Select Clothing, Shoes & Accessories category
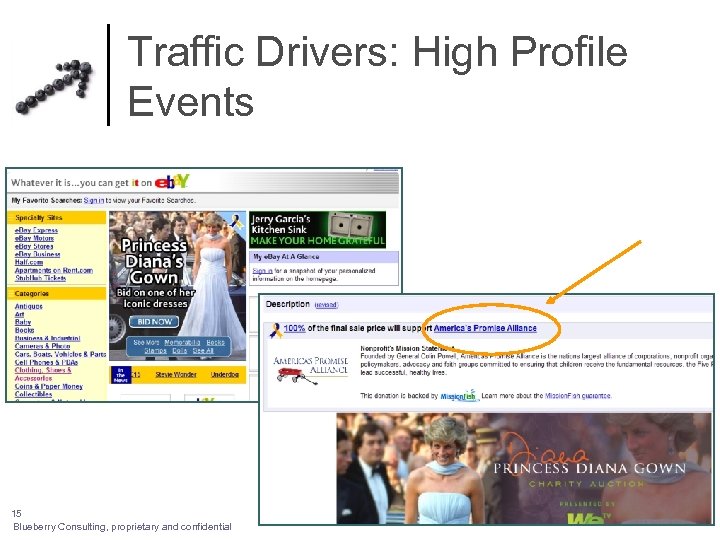 (x=43, y=374)
